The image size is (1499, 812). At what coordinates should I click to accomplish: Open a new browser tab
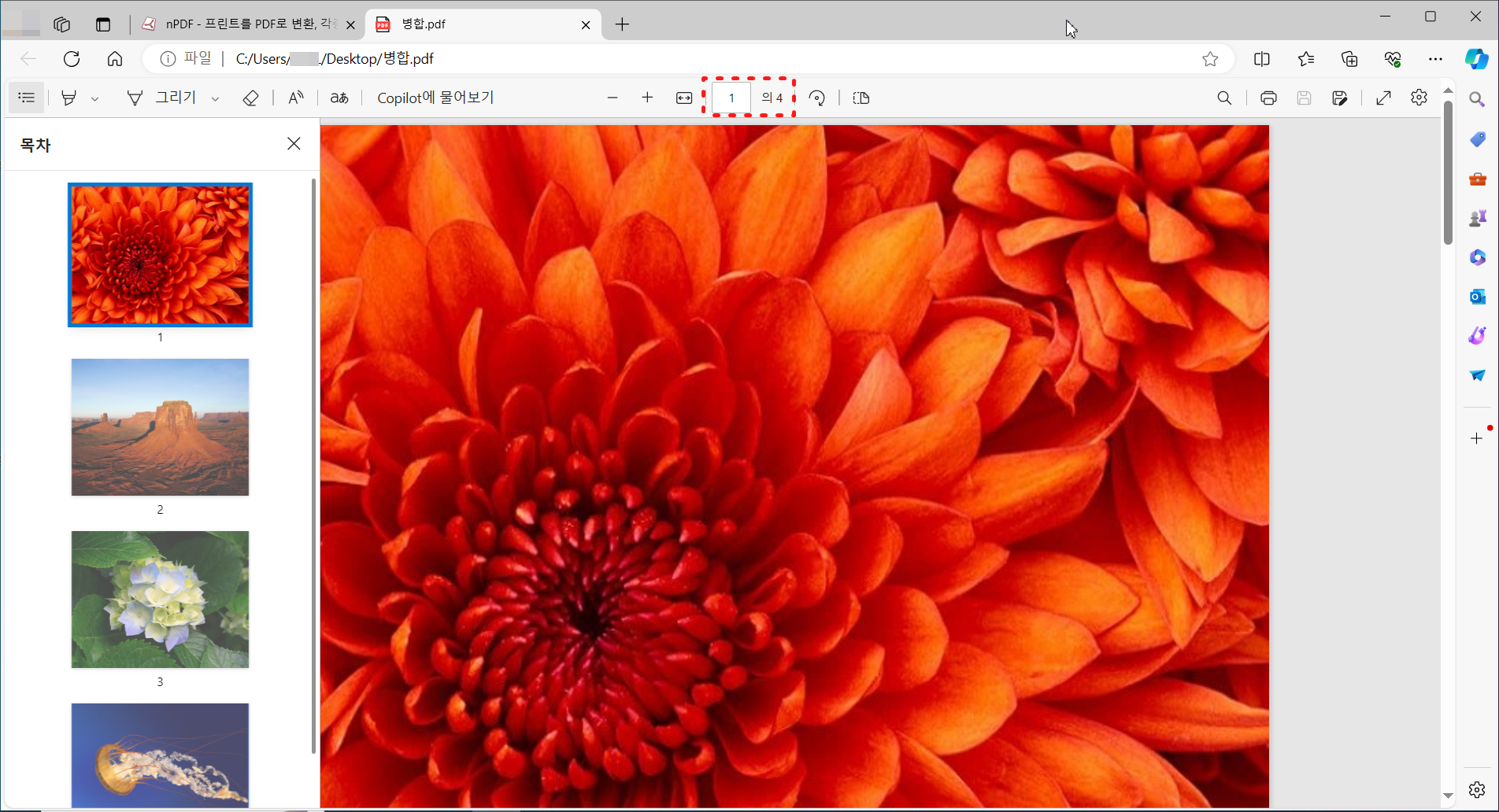click(622, 24)
